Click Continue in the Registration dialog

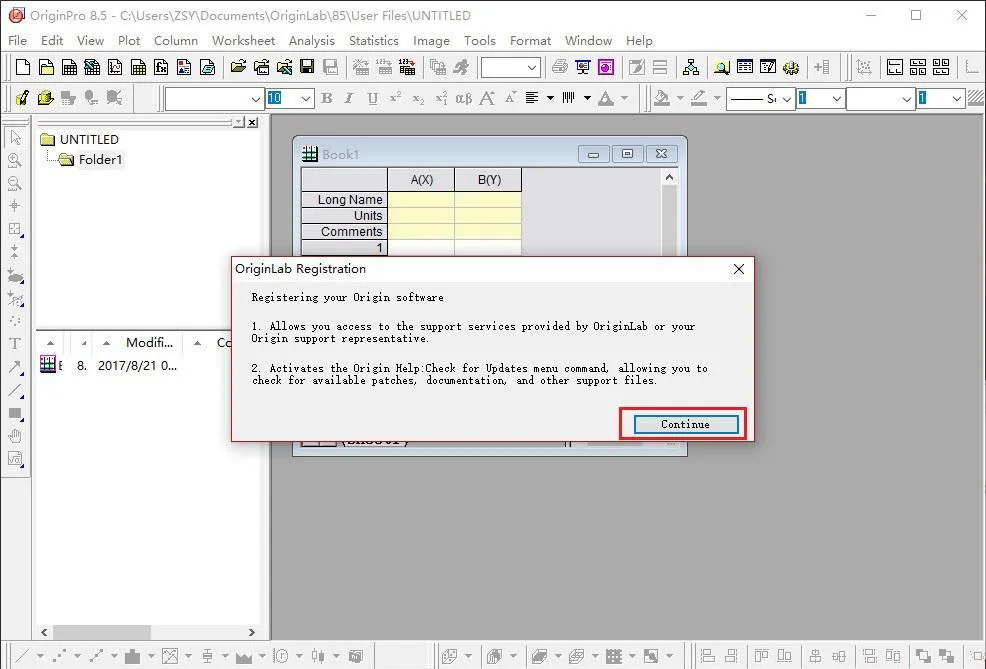[685, 424]
